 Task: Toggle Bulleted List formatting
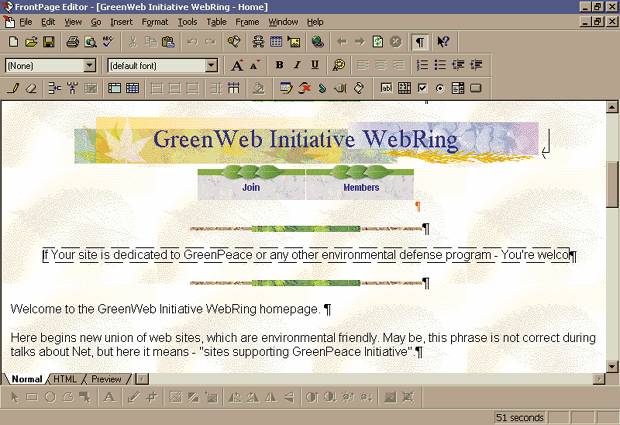440,65
